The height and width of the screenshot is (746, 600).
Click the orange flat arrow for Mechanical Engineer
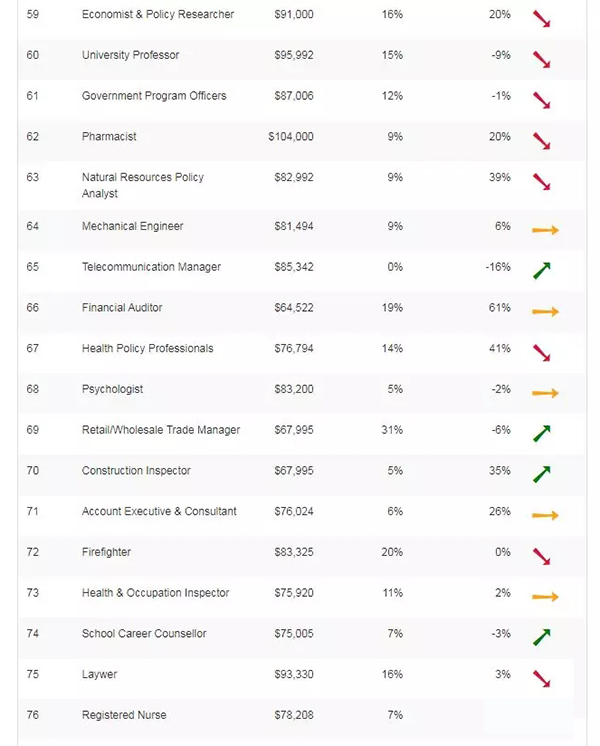pos(545,230)
